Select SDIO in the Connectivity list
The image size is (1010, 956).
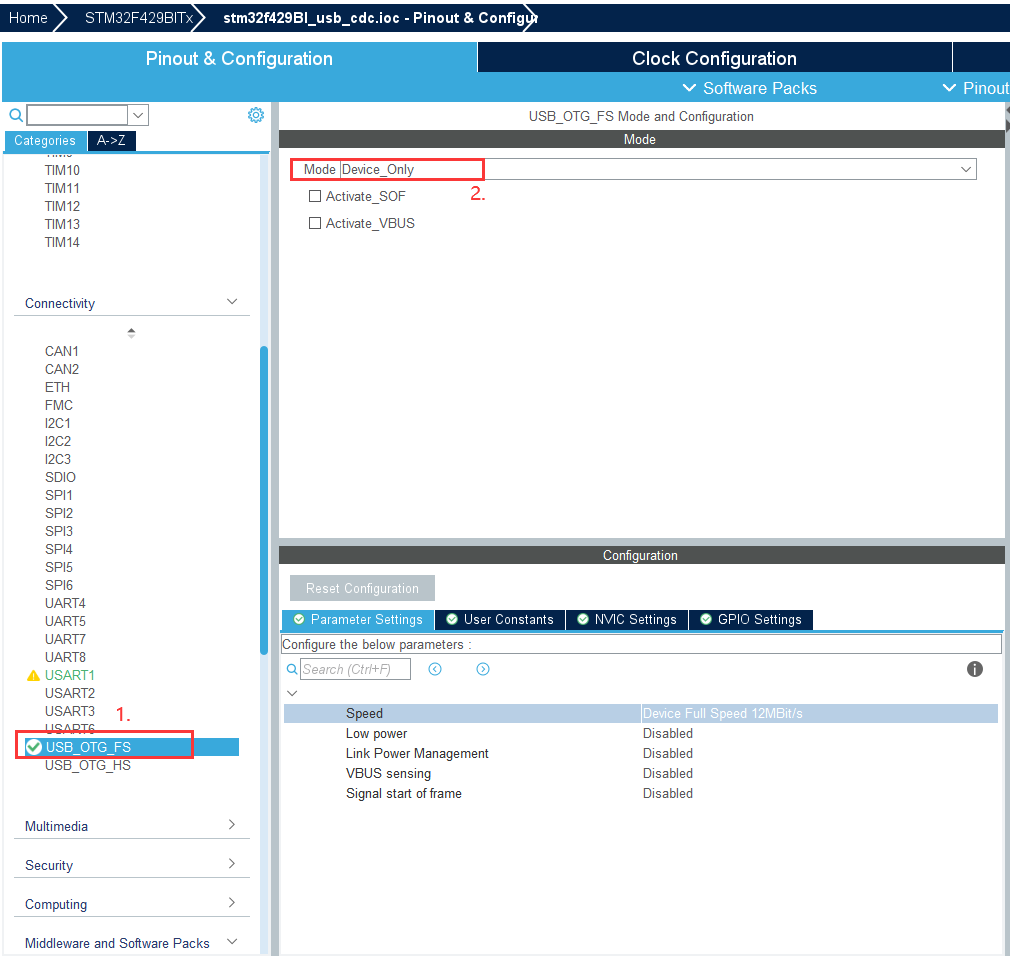click(x=61, y=477)
